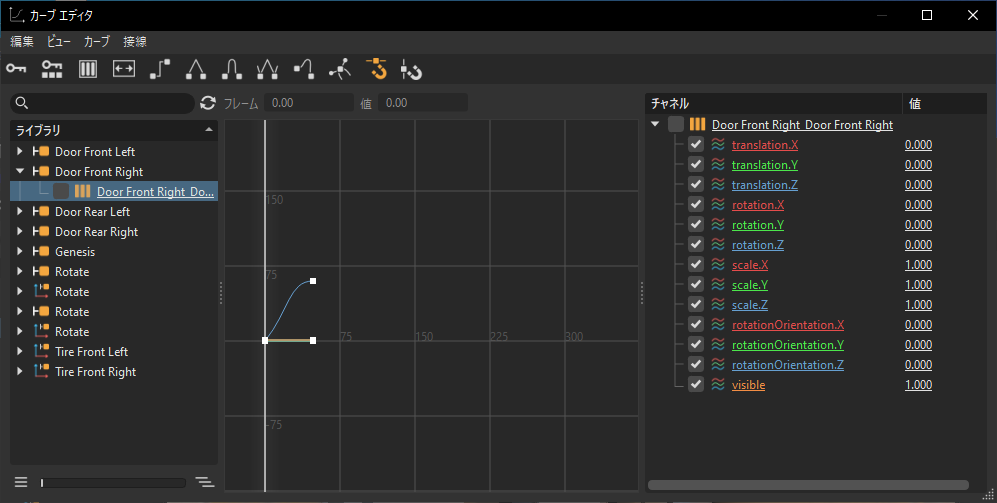Click the 値 input field
The height and width of the screenshot is (503, 997).
click(423, 102)
